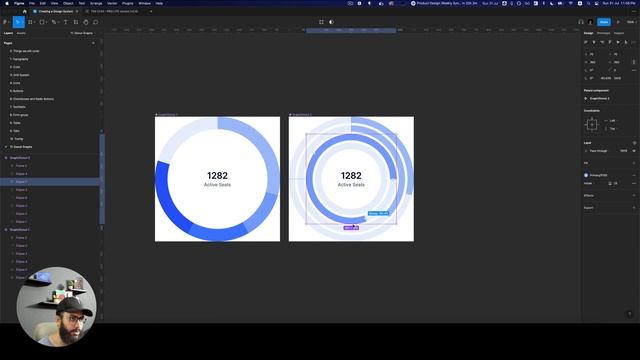Click the headphones audio icon
This screenshot has height=360, width=640.
(x=581, y=22)
